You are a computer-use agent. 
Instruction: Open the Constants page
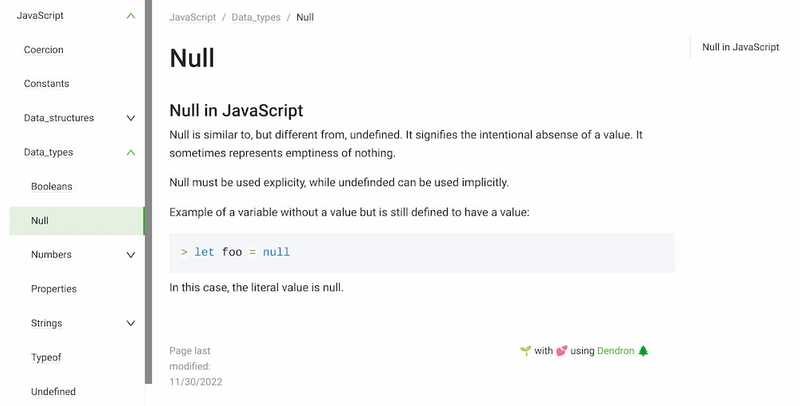point(47,84)
